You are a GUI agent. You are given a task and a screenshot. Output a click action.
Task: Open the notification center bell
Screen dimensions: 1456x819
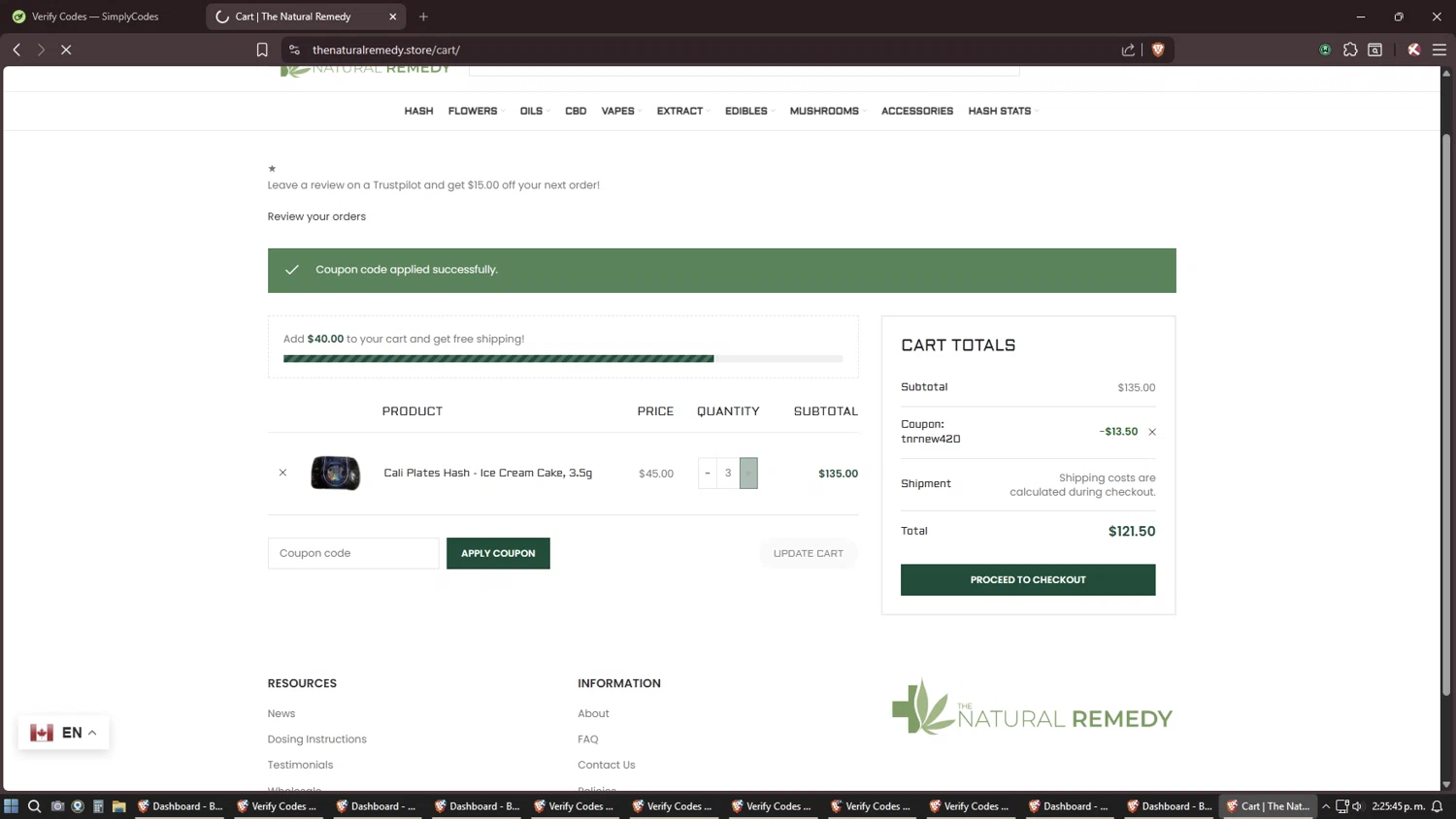click(1438, 805)
